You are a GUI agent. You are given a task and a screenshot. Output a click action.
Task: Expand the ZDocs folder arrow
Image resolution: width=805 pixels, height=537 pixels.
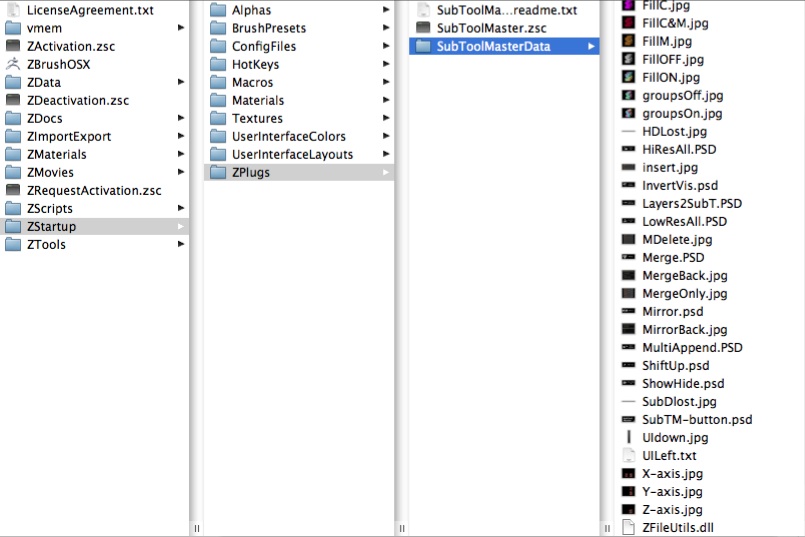181,118
